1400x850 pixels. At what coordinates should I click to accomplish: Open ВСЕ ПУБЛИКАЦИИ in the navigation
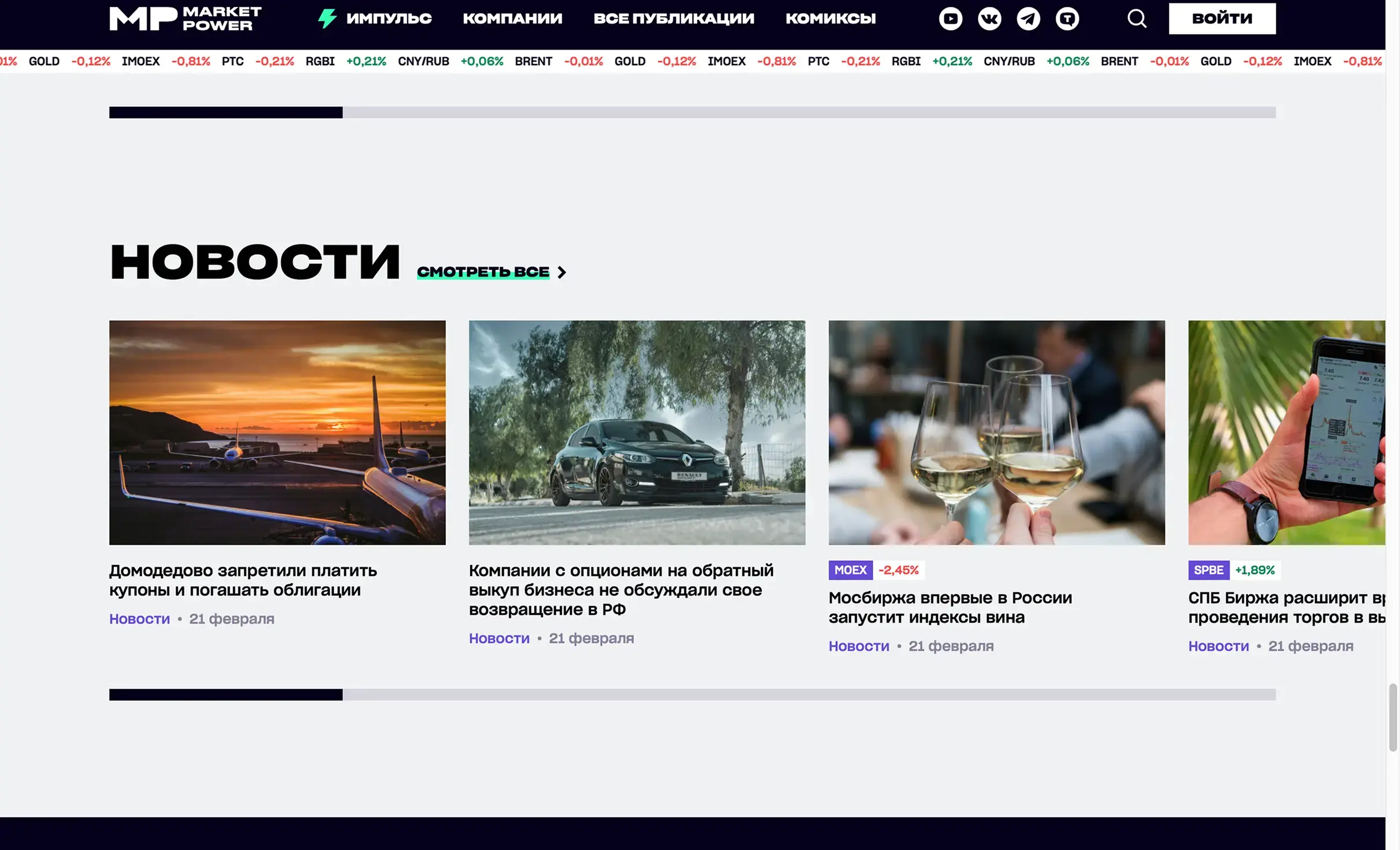tap(675, 18)
